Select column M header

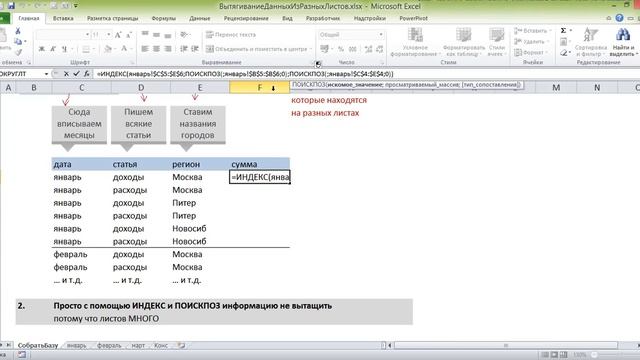pos(556,87)
